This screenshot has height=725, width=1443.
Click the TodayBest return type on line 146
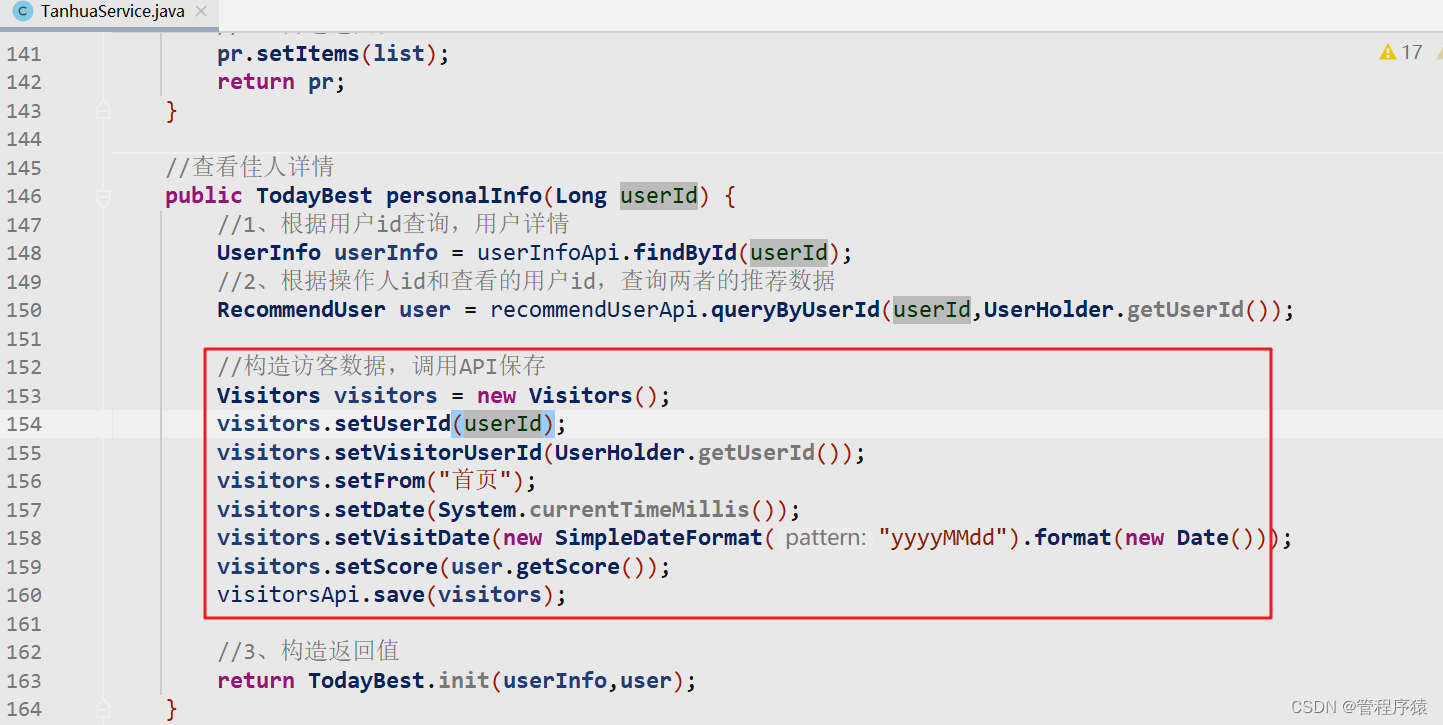click(x=314, y=196)
